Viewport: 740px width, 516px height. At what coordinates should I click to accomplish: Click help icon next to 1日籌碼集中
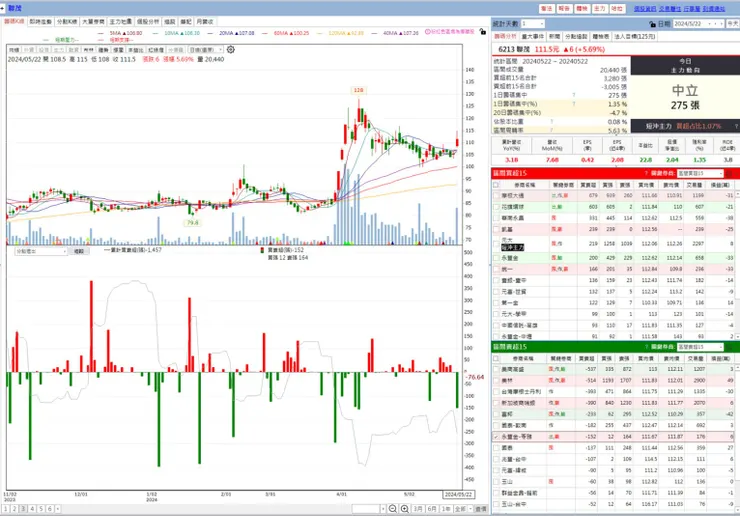(x=574, y=95)
